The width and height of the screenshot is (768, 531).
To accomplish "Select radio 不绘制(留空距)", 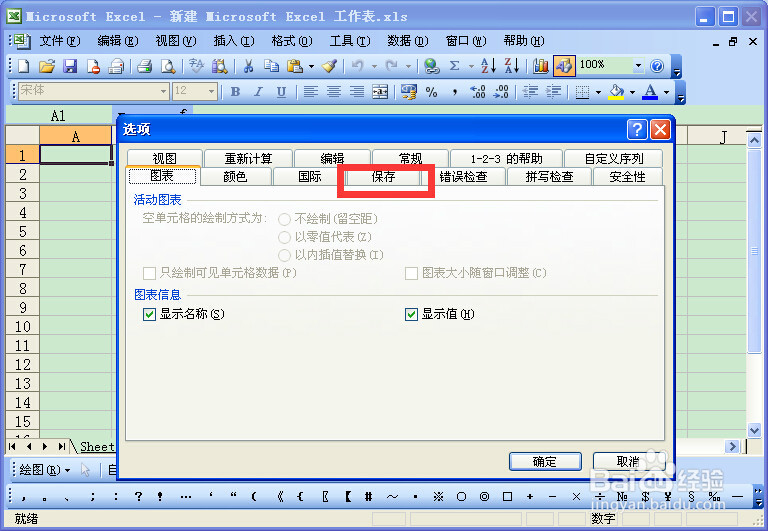I will [284, 219].
